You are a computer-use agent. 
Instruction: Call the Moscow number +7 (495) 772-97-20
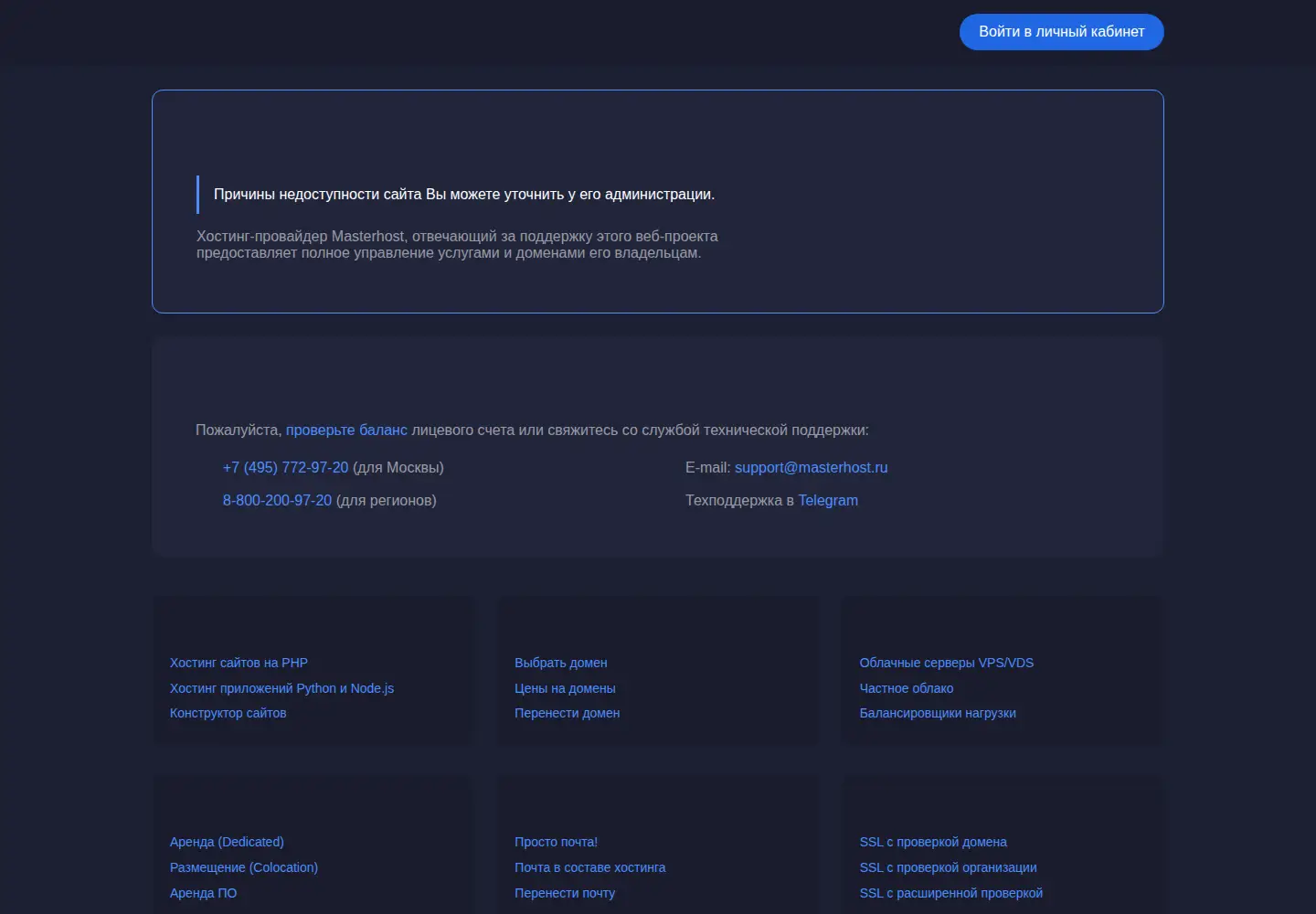[x=285, y=468]
